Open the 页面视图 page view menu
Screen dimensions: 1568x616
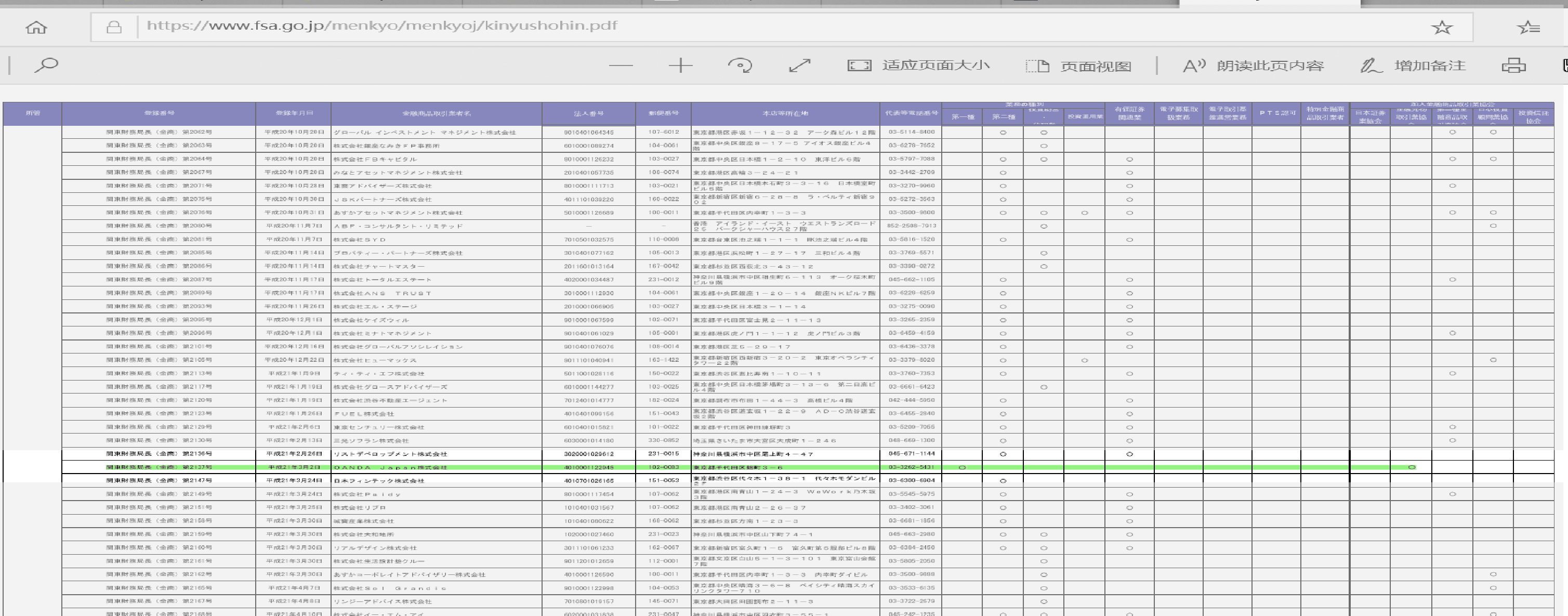click(1078, 65)
